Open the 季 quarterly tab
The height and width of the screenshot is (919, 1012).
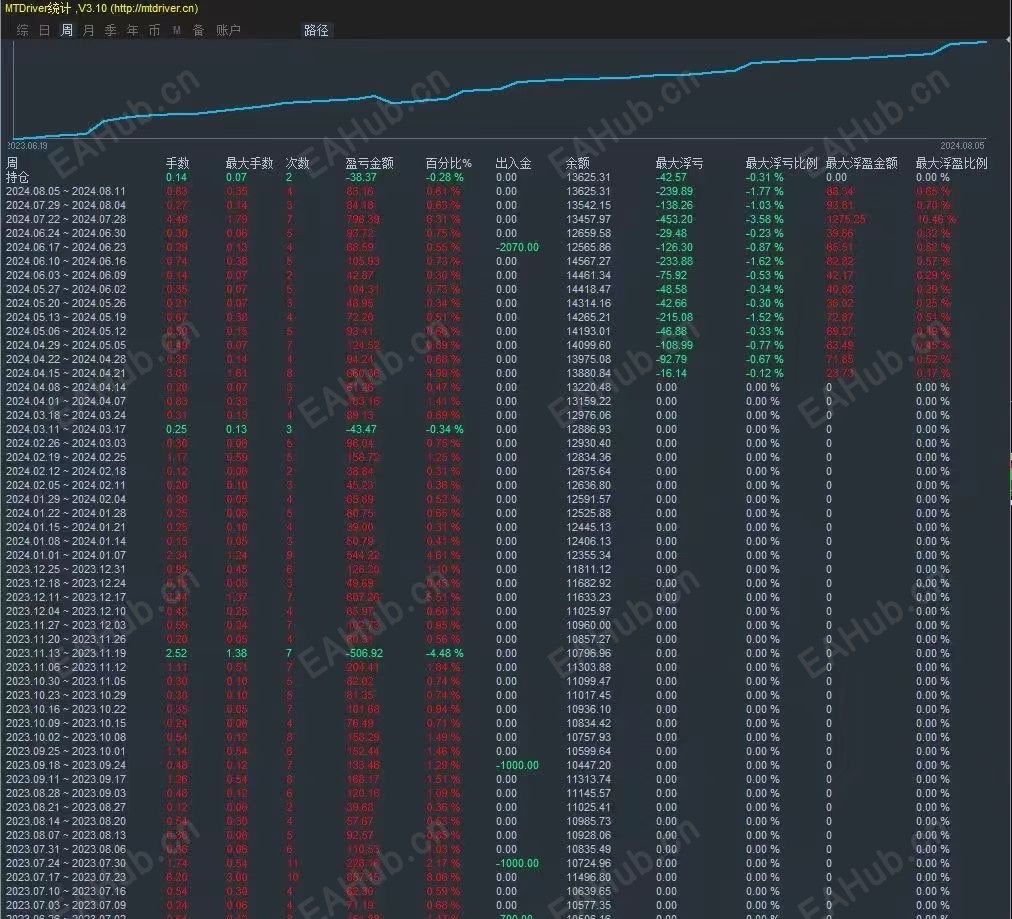110,30
